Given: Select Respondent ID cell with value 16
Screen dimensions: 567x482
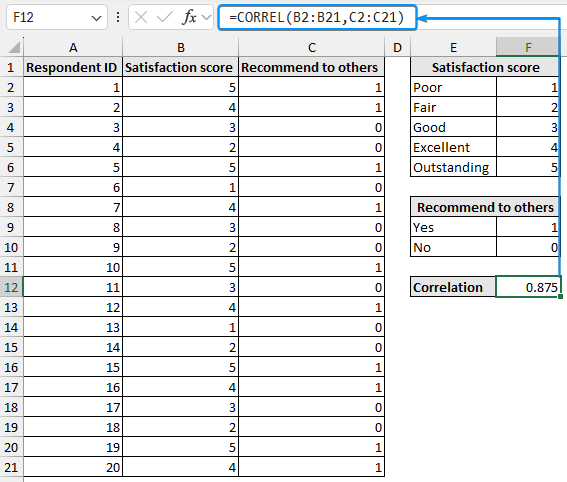Looking at the screenshot, I should click(x=73, y=388).
